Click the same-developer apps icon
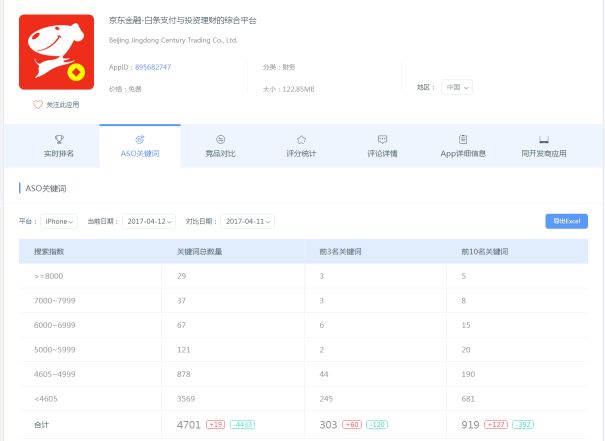The image size is (605, 441). 544,140
